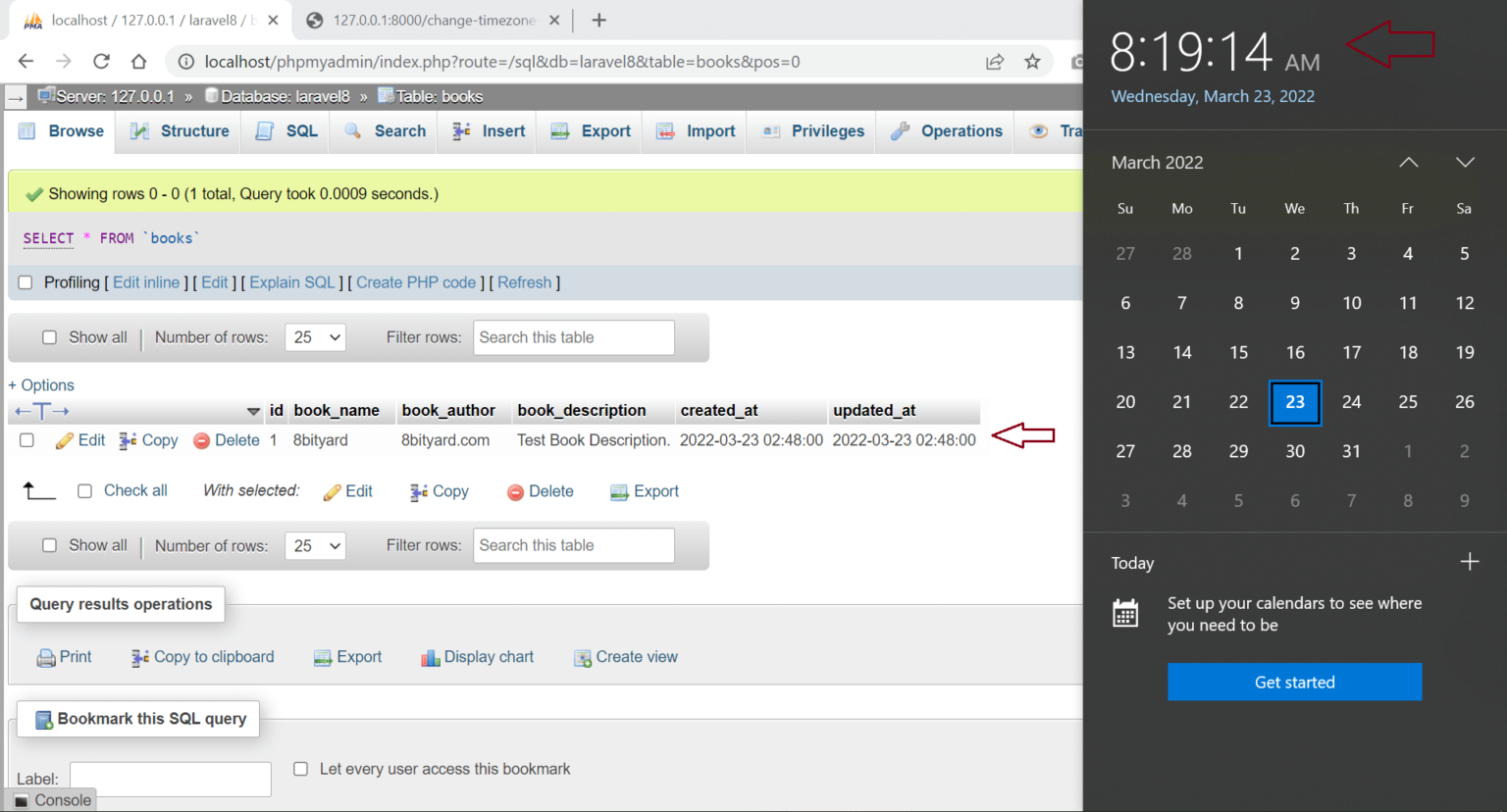Viewport: 1507px width, 812px height.
Task: Open the top Number of rows dropdown
Action: click(x=316, y=337)
